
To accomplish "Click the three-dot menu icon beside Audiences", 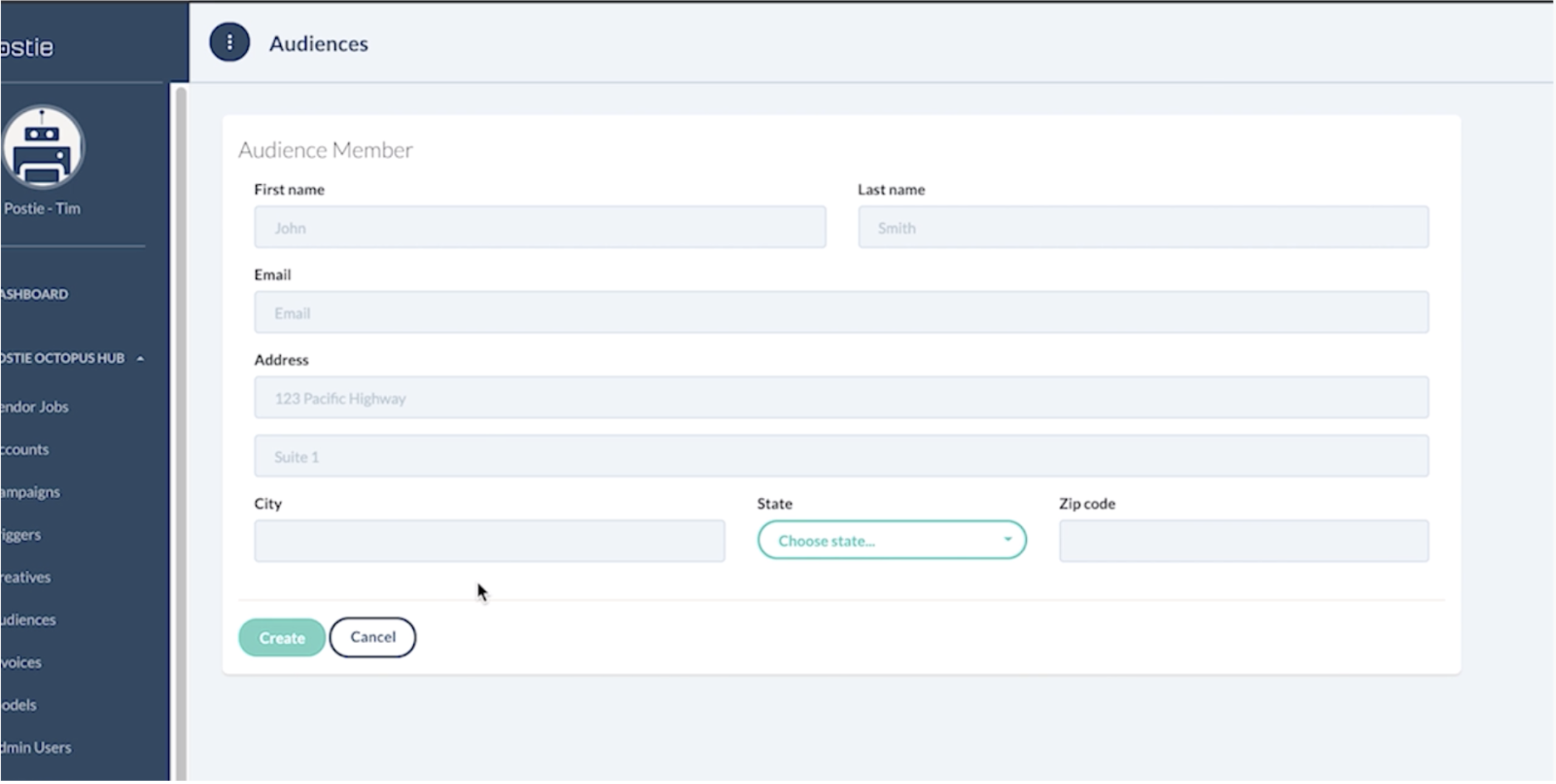I will [x=229, y=43].
